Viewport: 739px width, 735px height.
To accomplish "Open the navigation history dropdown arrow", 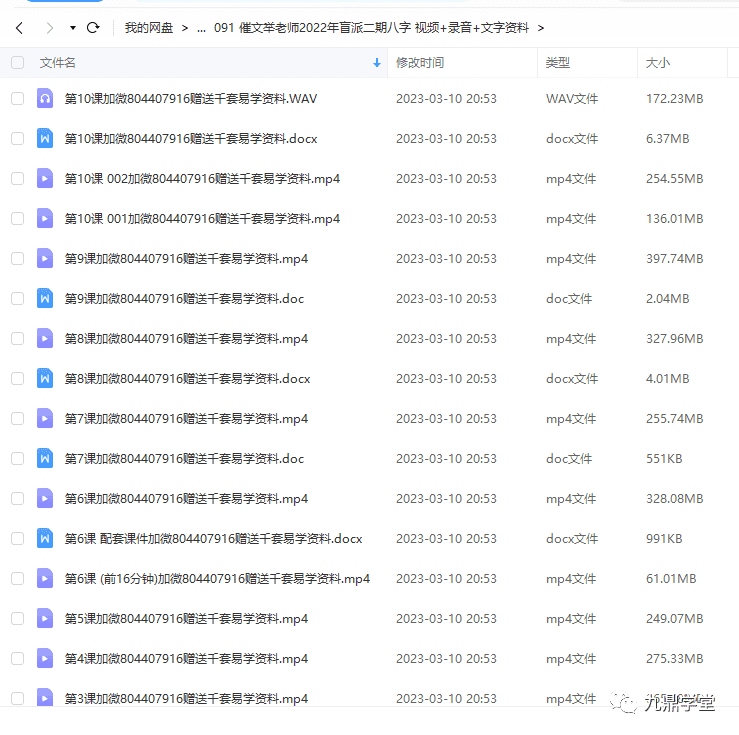I will pyautogui.click(x=72, y=28).
